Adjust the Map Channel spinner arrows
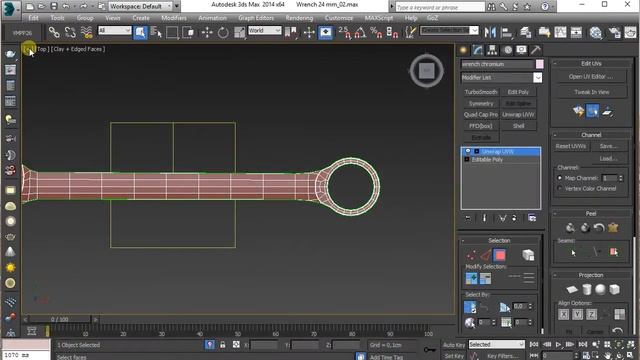Screen dimensions: 640x360 pyautogui.click(x=621, y=178)
